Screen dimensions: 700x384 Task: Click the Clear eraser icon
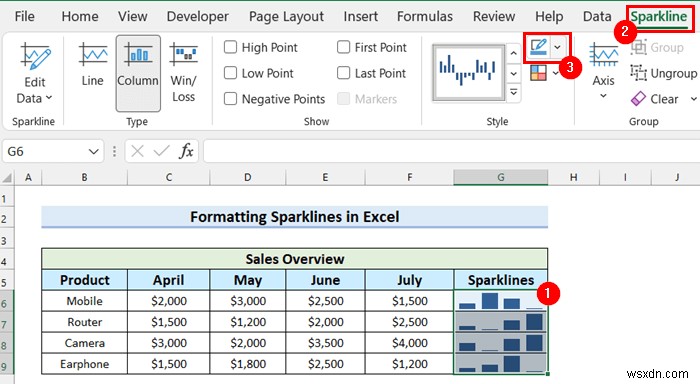(x=638, y=99)
